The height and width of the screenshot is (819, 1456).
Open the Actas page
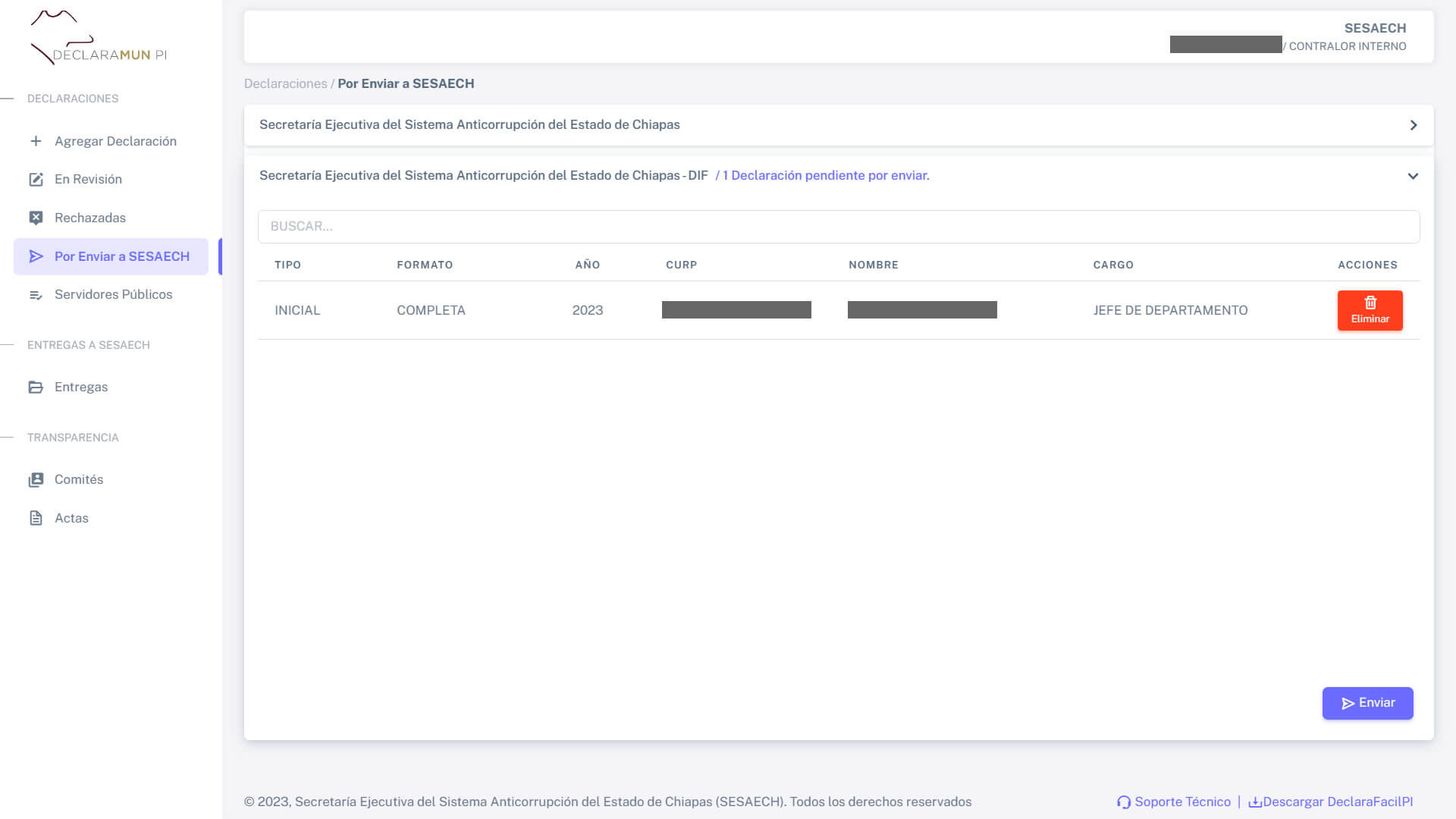[x=111, y=518]
